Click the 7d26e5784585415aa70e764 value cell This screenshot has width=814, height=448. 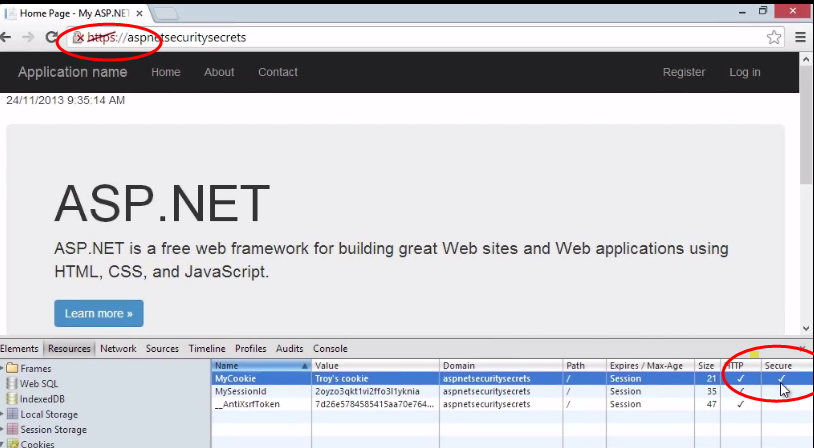click(374, 404)
